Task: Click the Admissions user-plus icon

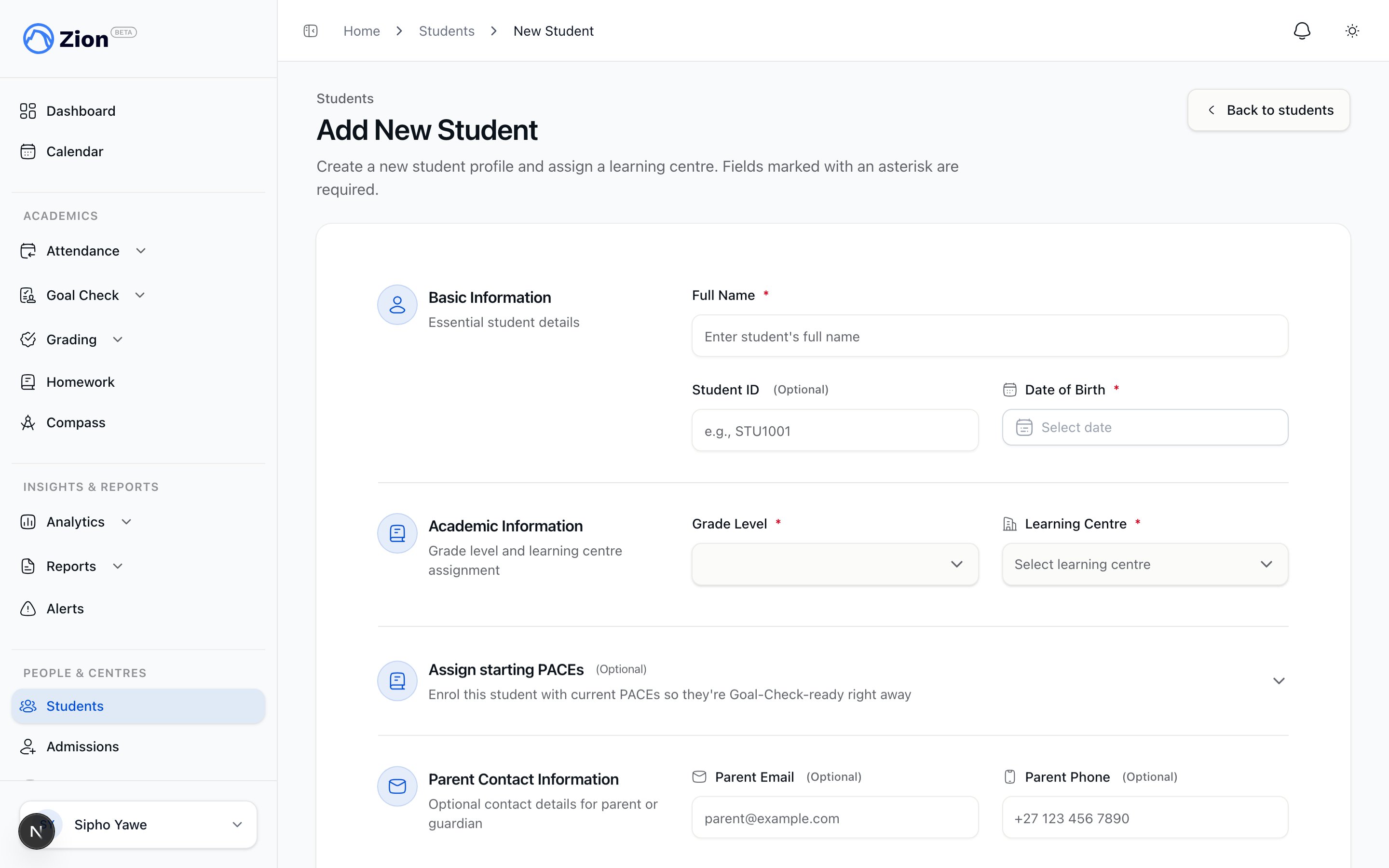Action: (x=27, y=746)
